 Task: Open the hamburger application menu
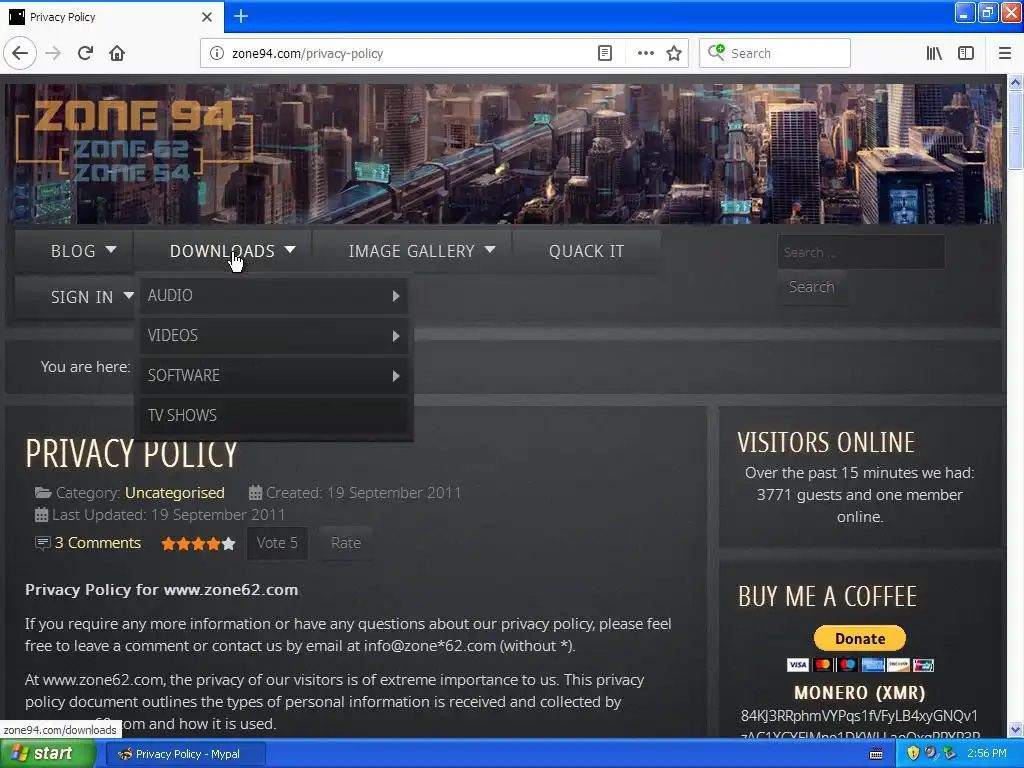[x=1005, y=54]
